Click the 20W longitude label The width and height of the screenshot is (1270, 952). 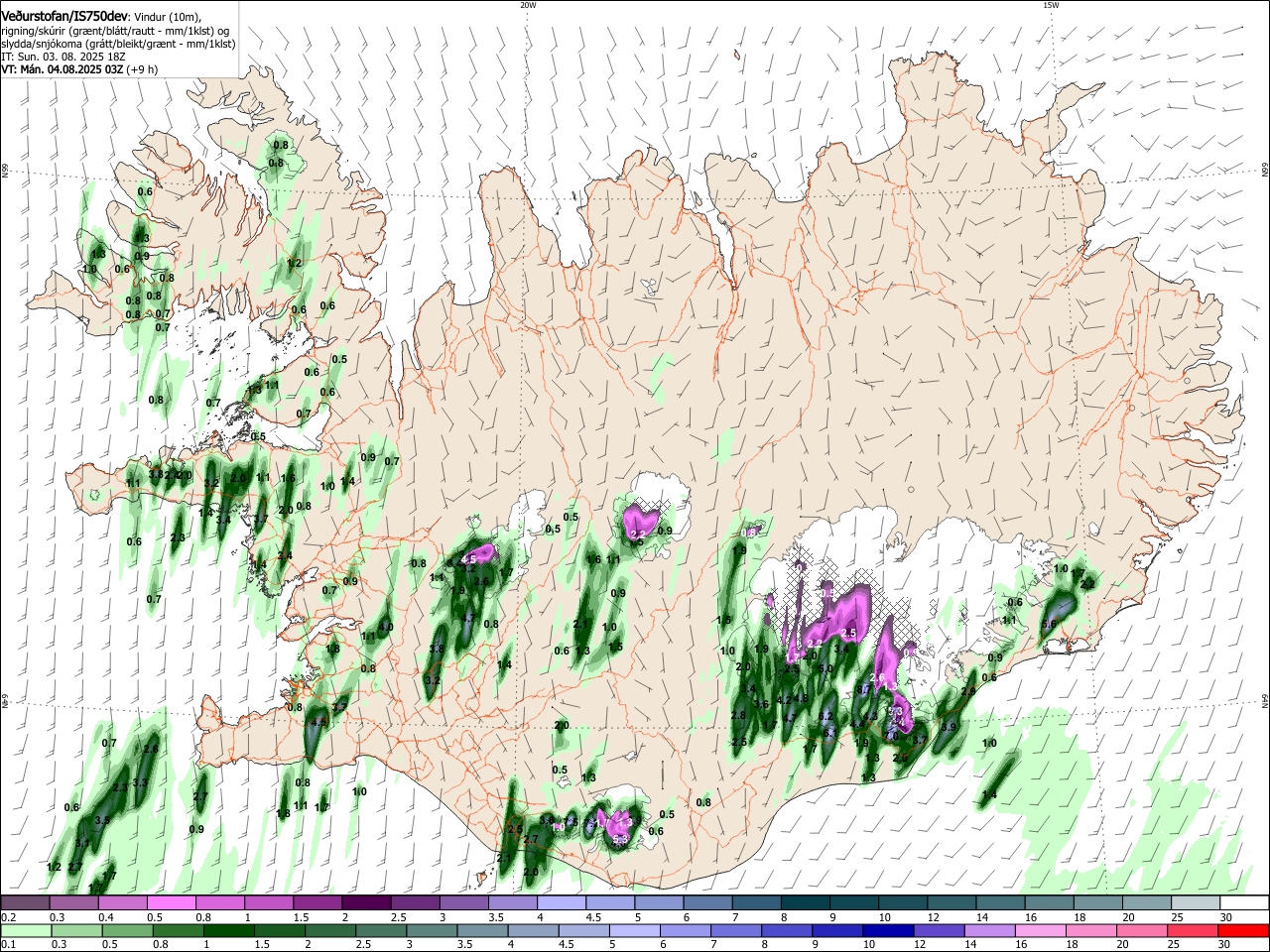[x=528, y=5]
